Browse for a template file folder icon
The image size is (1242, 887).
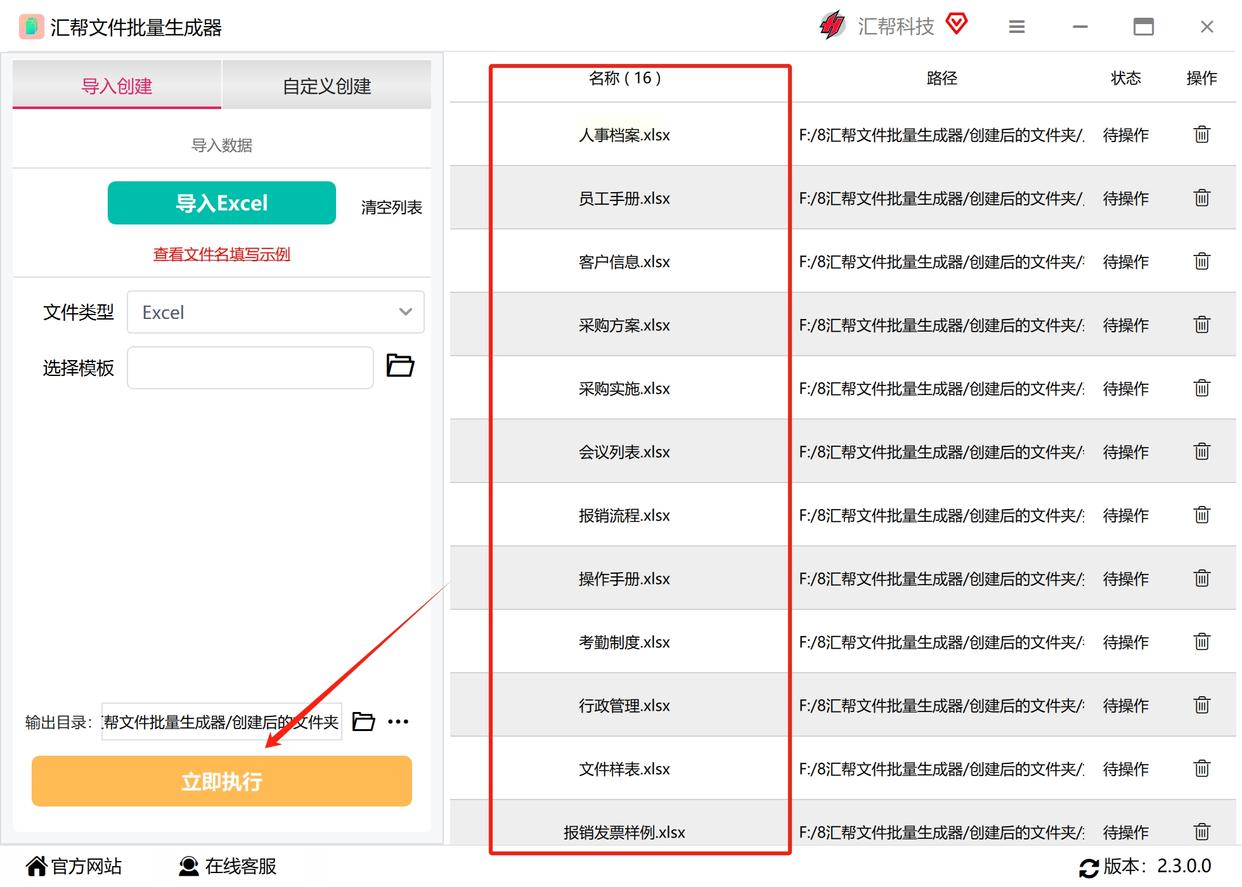pos(400,366)
